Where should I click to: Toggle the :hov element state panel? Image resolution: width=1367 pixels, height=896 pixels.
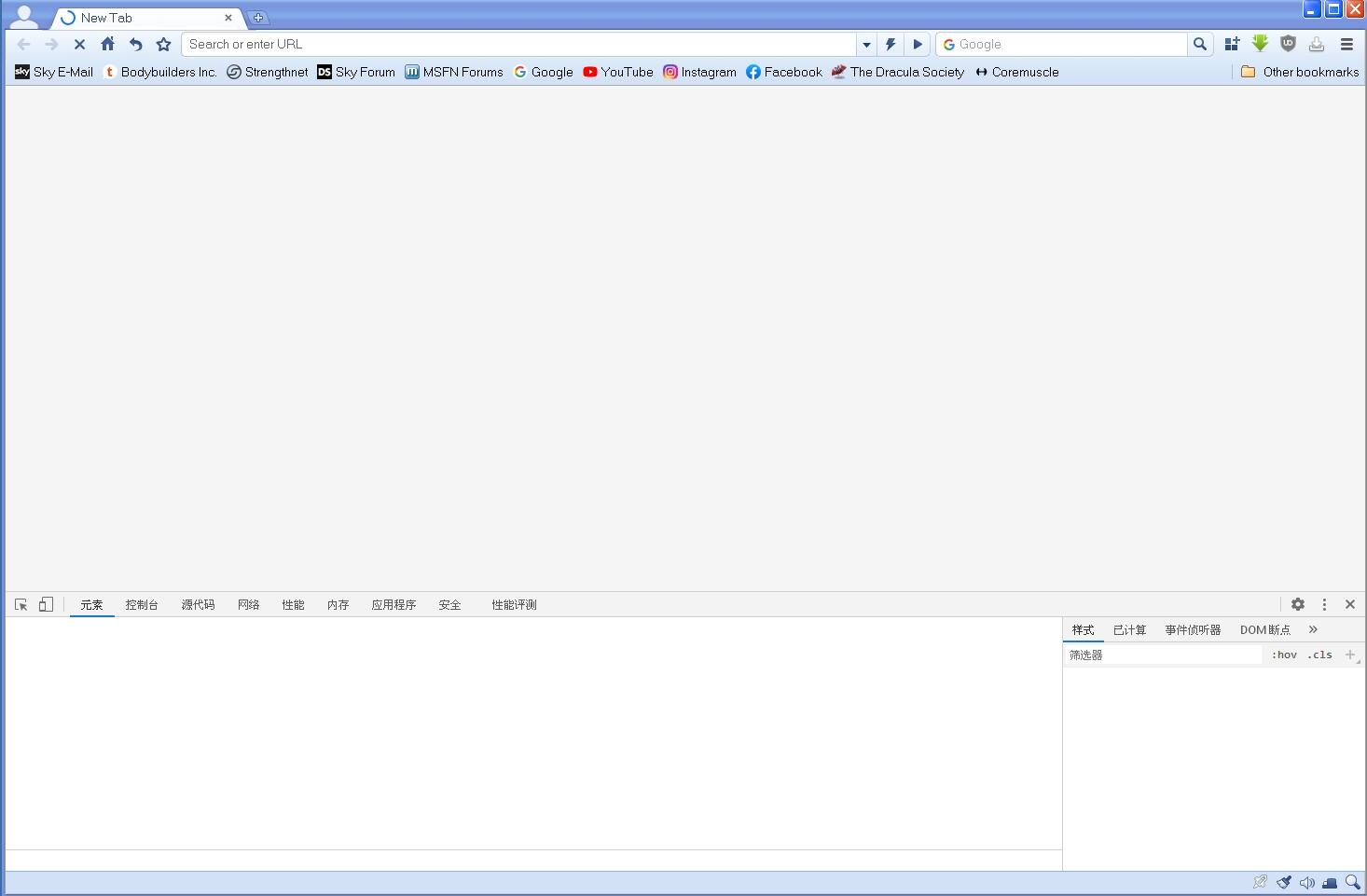click(1284, 655)
